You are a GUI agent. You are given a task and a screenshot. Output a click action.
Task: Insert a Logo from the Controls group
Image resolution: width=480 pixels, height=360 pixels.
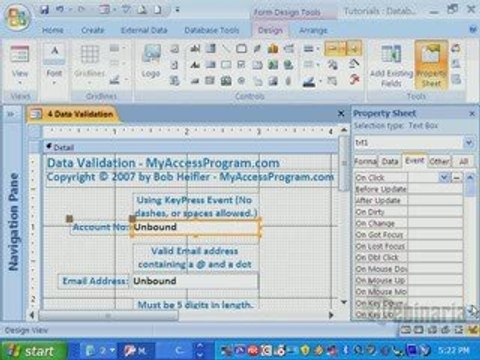(x=151, y=62)
